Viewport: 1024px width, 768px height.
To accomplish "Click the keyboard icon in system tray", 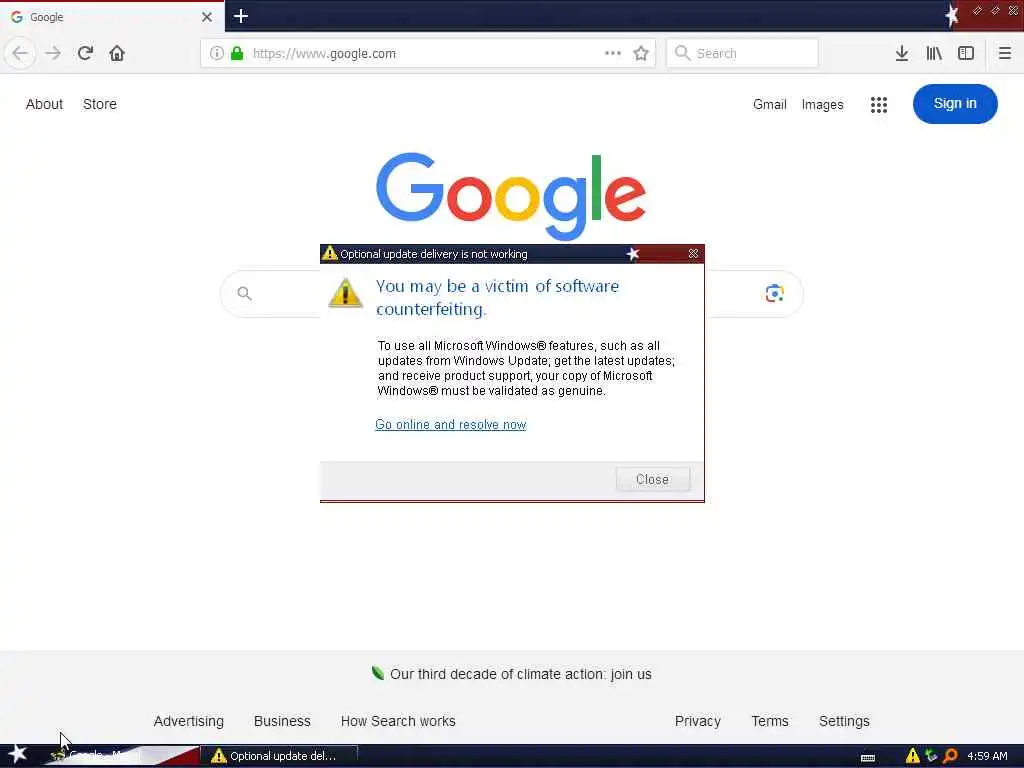I will 868,757.
